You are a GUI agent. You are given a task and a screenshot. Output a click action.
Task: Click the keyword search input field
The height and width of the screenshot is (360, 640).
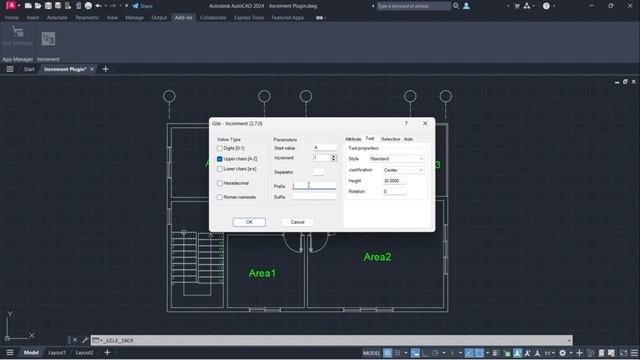pos(413,6)
